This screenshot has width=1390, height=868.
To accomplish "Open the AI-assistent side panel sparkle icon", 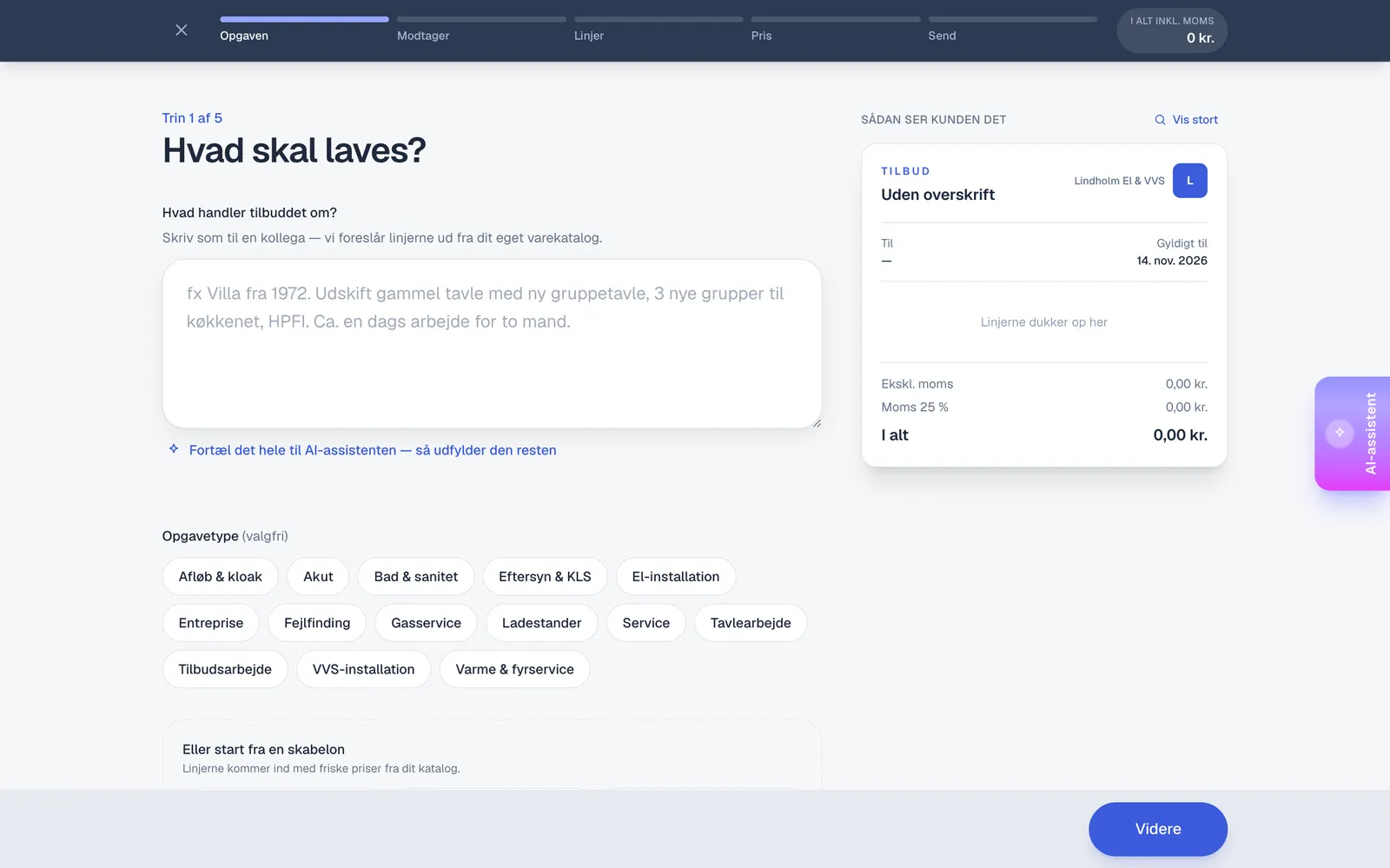I will click(1340, 433).
